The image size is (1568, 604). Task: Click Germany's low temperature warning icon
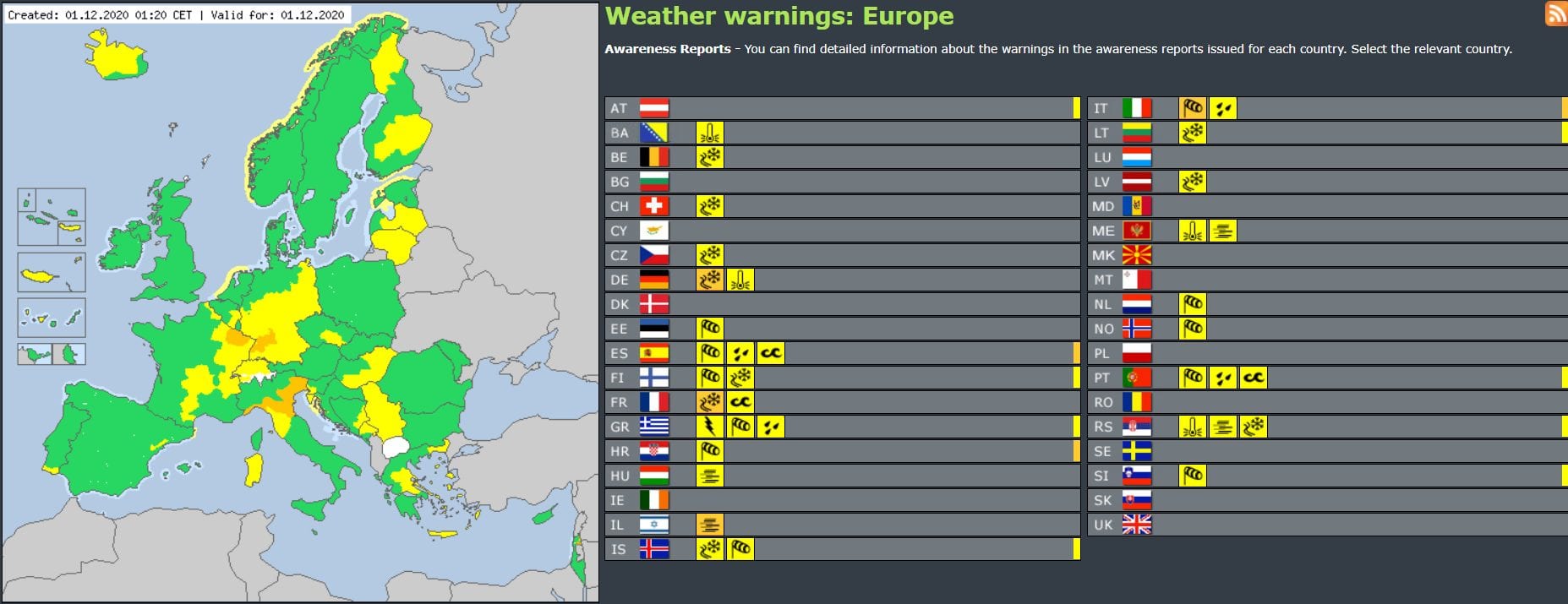[x=740, y=280]
